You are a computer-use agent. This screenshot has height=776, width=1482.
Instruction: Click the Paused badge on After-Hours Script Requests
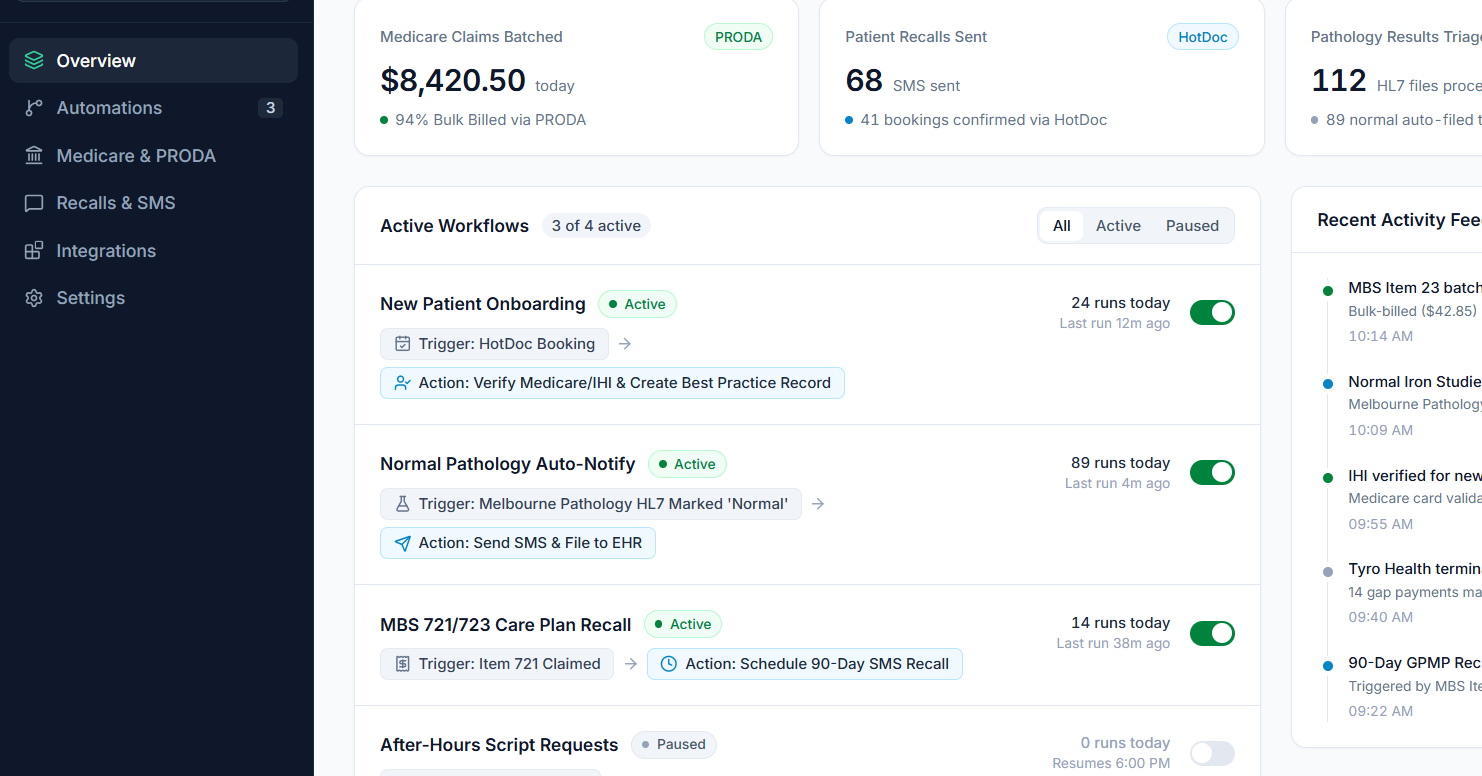[674, 744]
